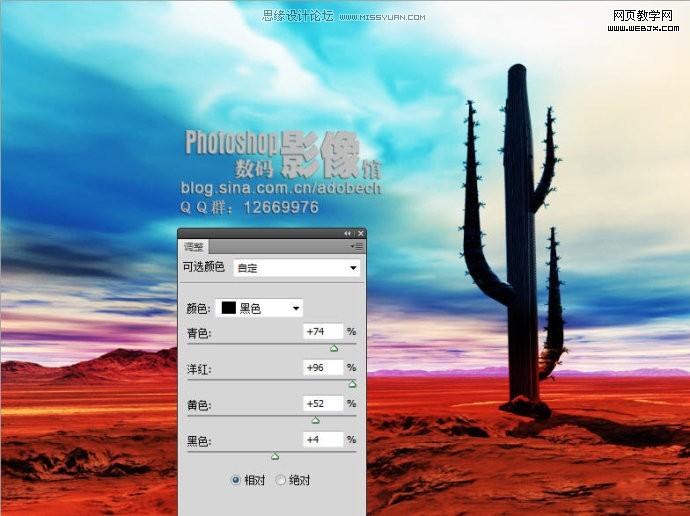
Task: Select the 绝对 radio button
Action: point(280,480)
